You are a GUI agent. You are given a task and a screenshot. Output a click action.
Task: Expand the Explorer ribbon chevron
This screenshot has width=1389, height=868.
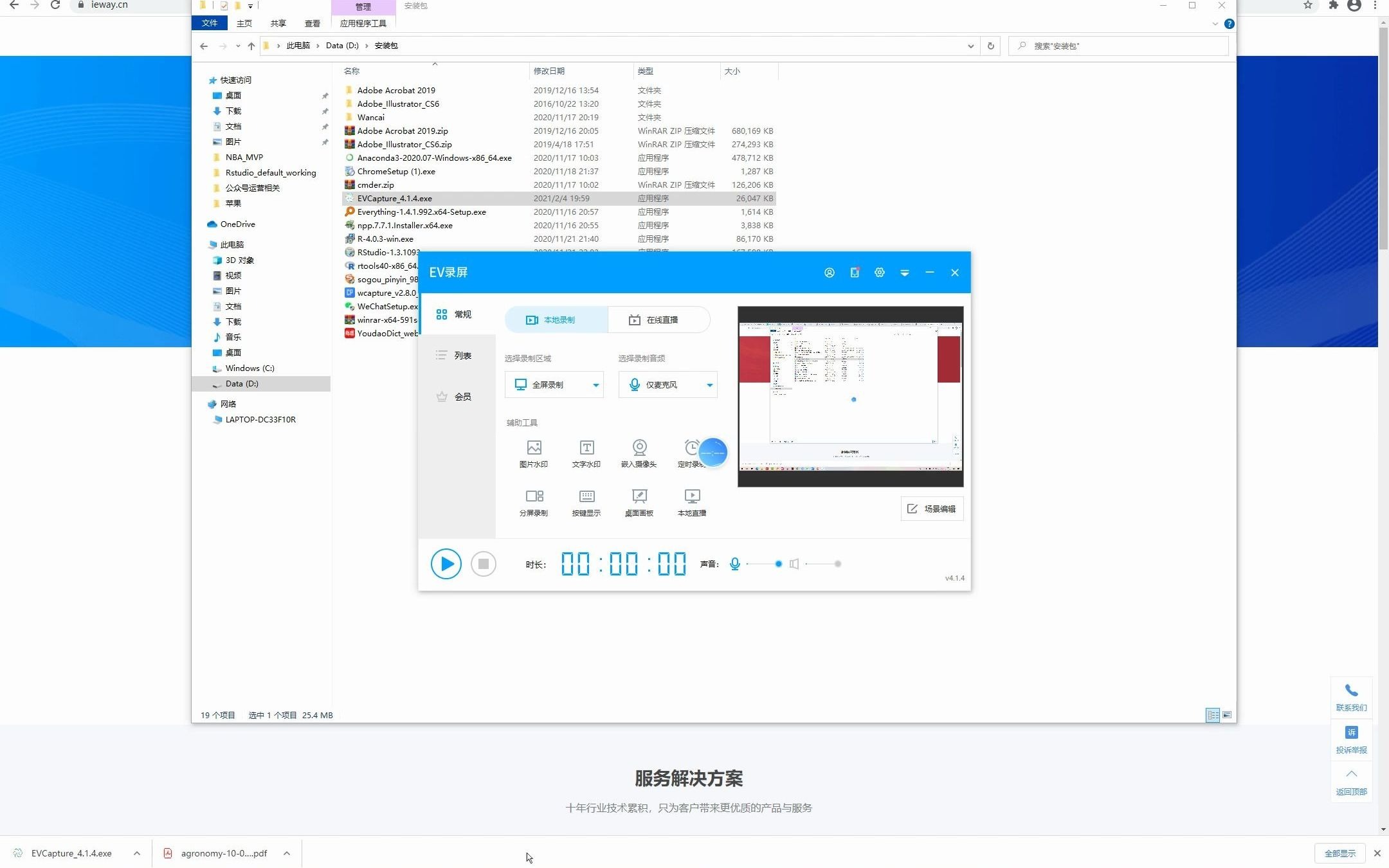1215,24
